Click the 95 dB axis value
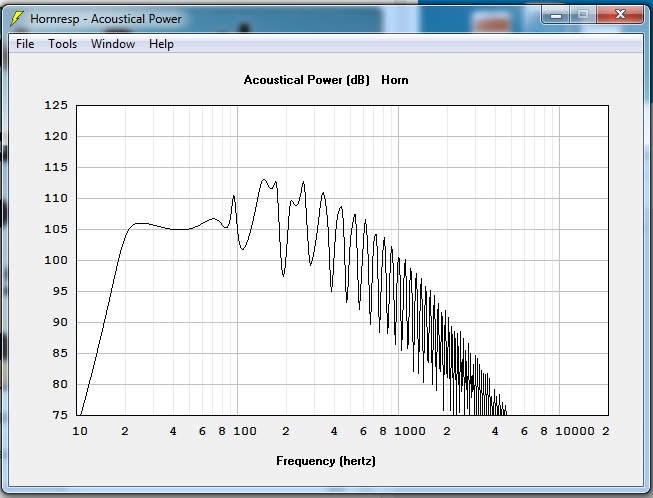Viewport: 653px width, 498px height. (60, 291)
